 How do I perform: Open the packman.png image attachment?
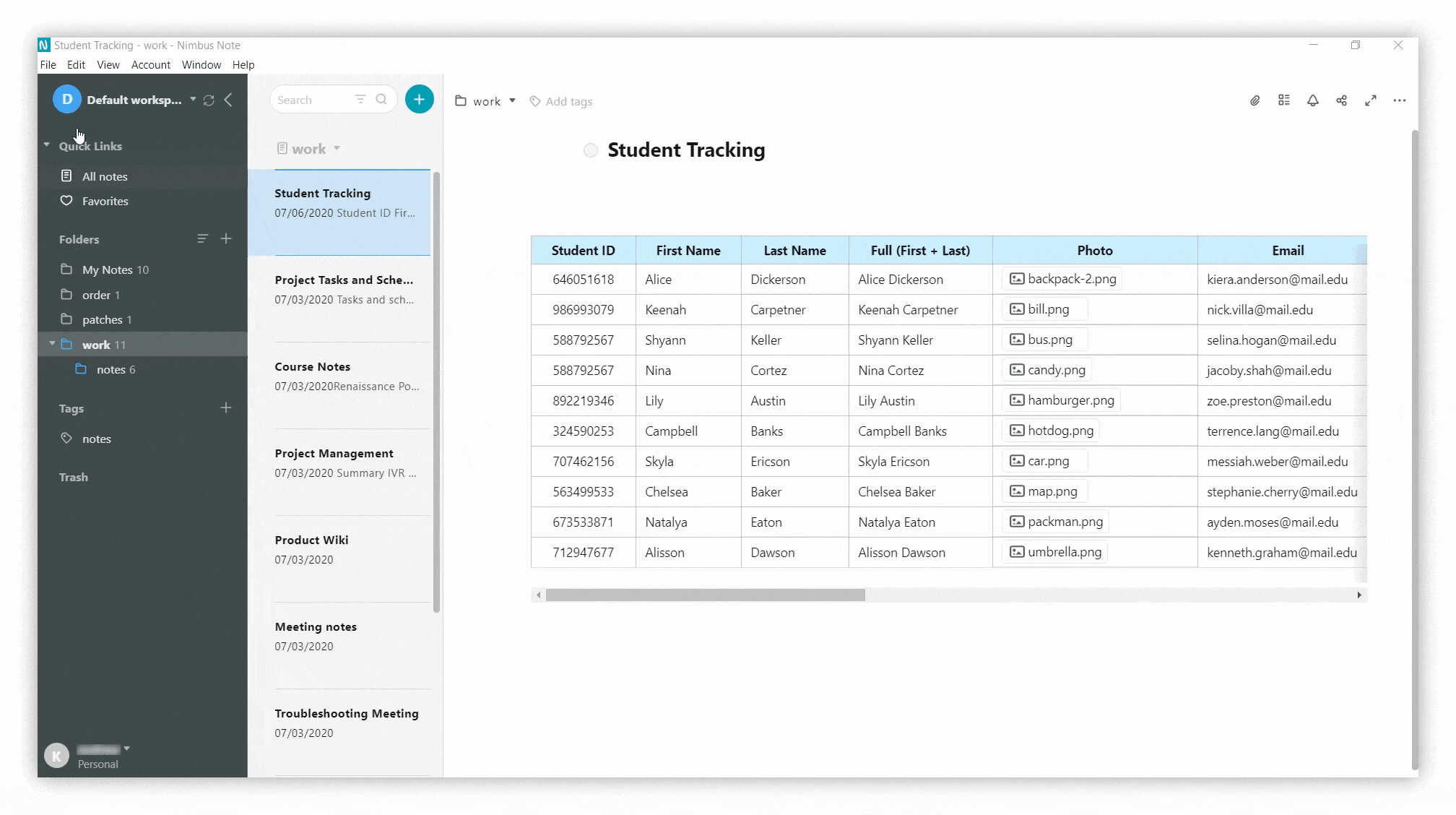click(x=1055, y=522)
